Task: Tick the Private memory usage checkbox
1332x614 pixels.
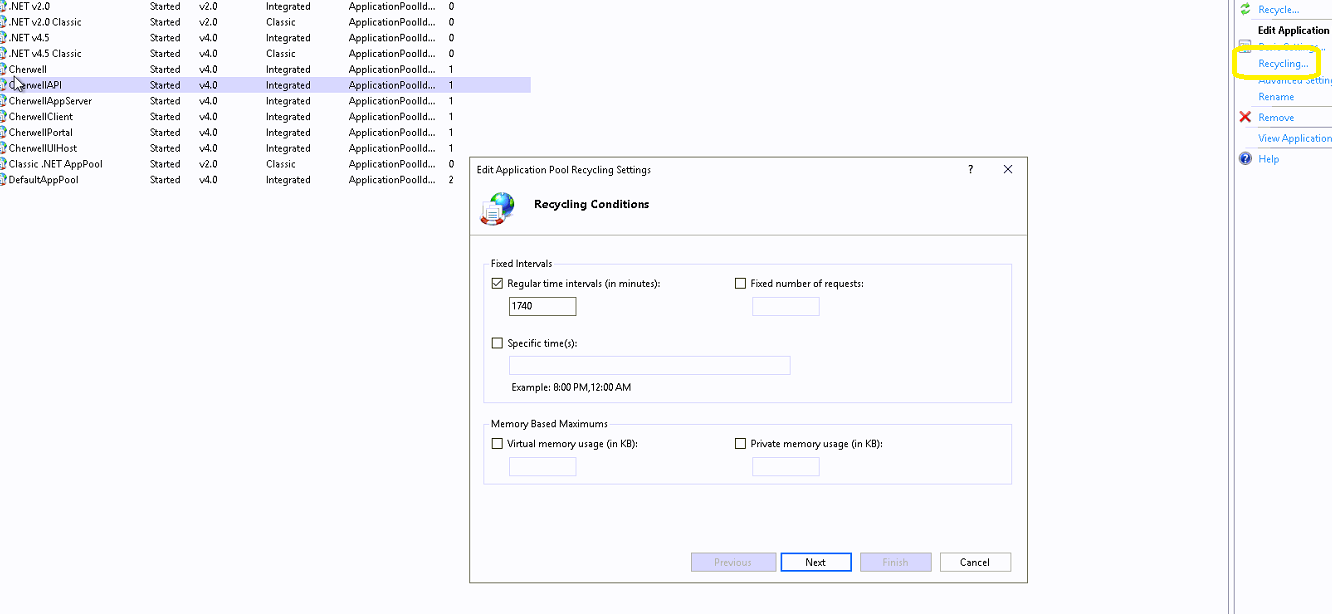Action: [x=741, y=444]
